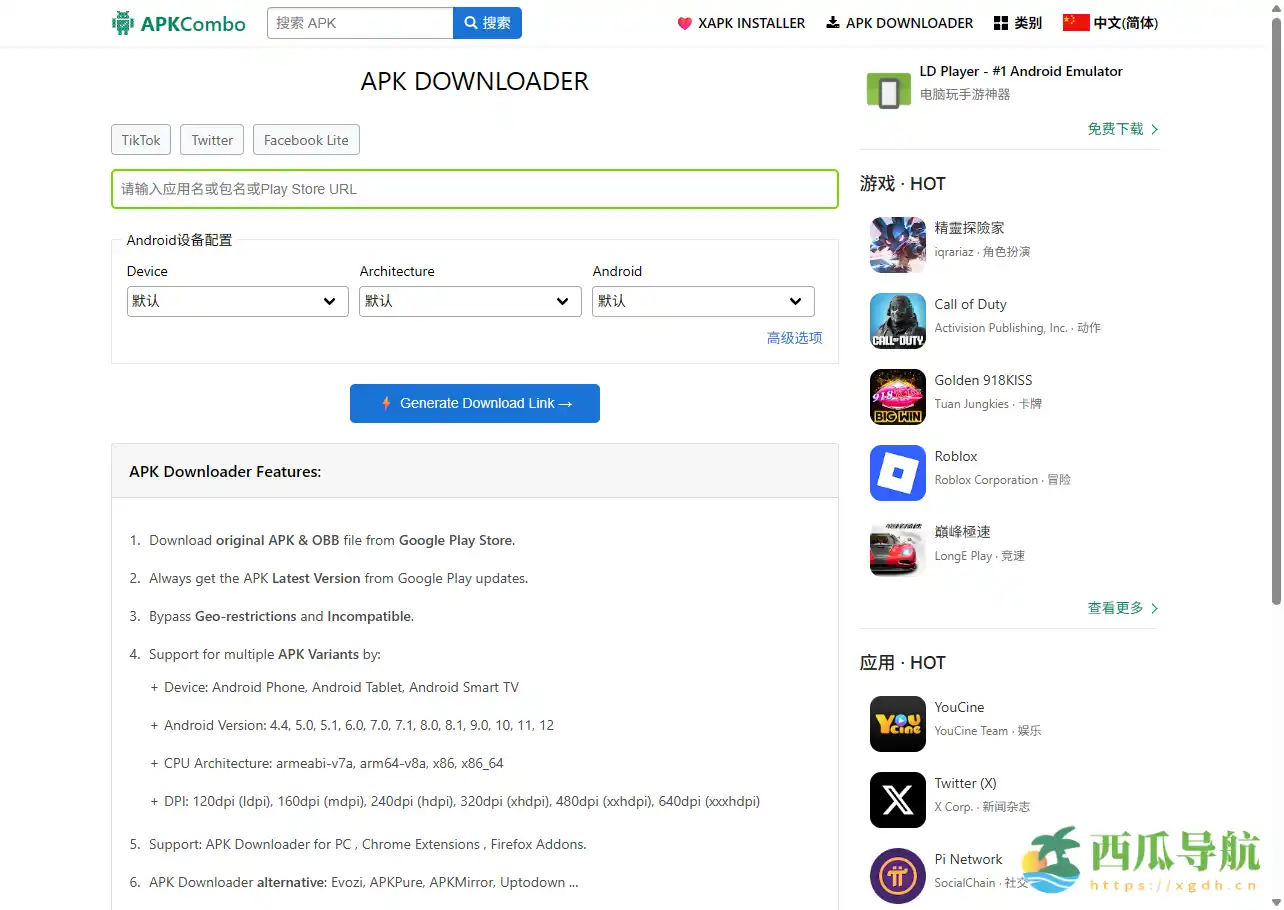
Task: Open the YouCine app icon
Action: [897, 724]
